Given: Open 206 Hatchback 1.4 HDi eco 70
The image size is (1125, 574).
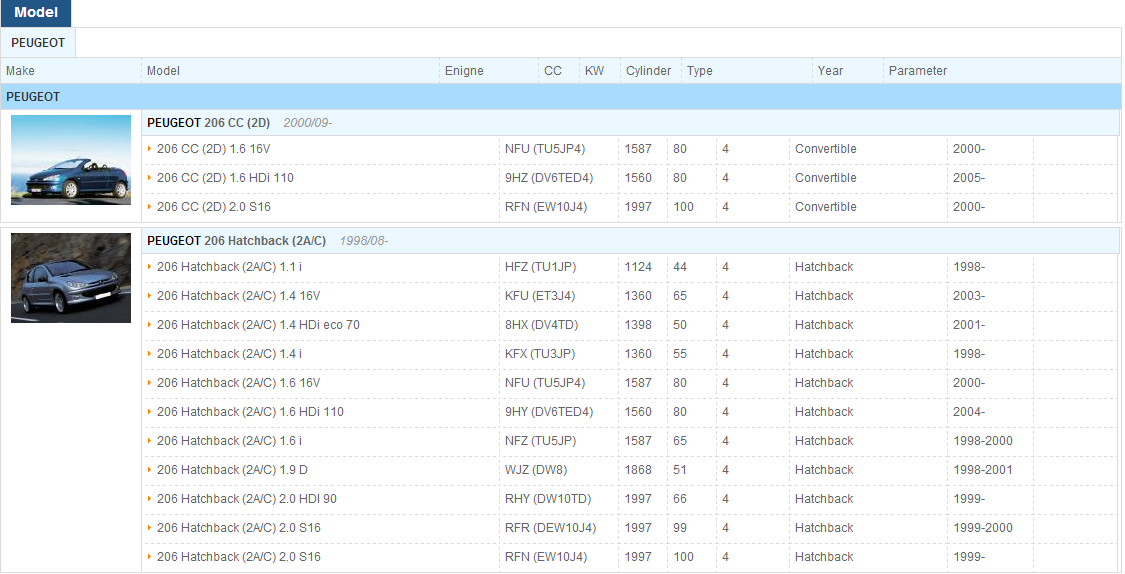Looking at the screenshot, I should click(258, 325).
